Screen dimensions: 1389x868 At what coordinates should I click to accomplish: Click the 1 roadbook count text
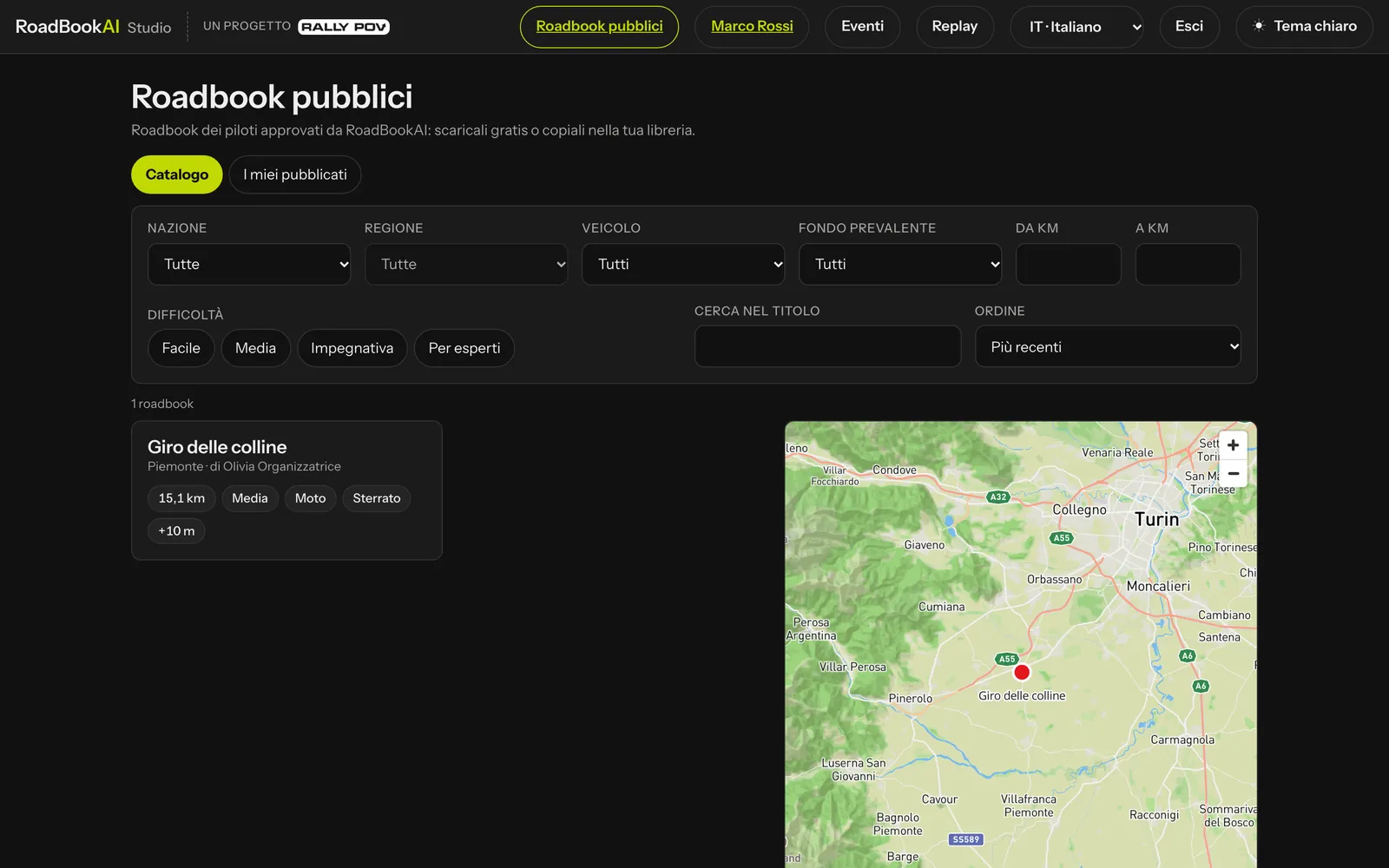point(162,404)
